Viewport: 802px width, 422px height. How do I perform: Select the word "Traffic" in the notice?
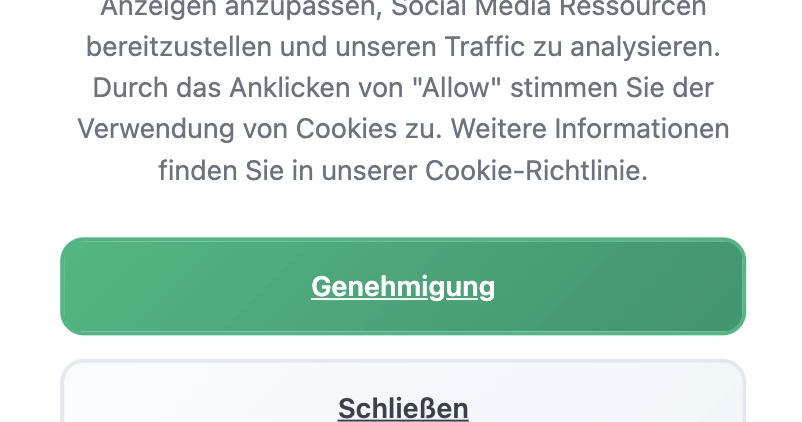[x=485, y=47]
